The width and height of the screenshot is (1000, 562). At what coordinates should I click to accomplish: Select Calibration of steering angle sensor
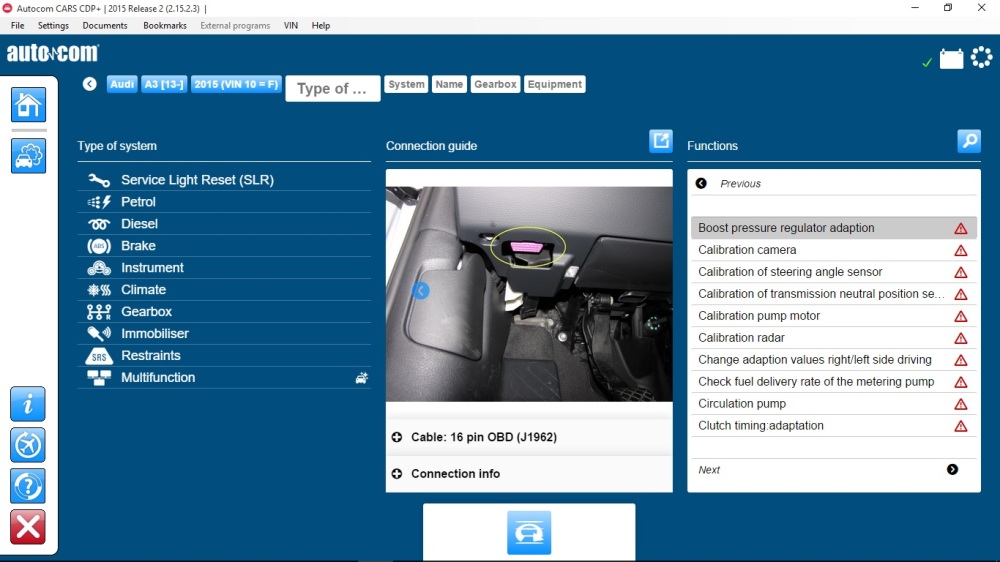(x=834, y=272)
